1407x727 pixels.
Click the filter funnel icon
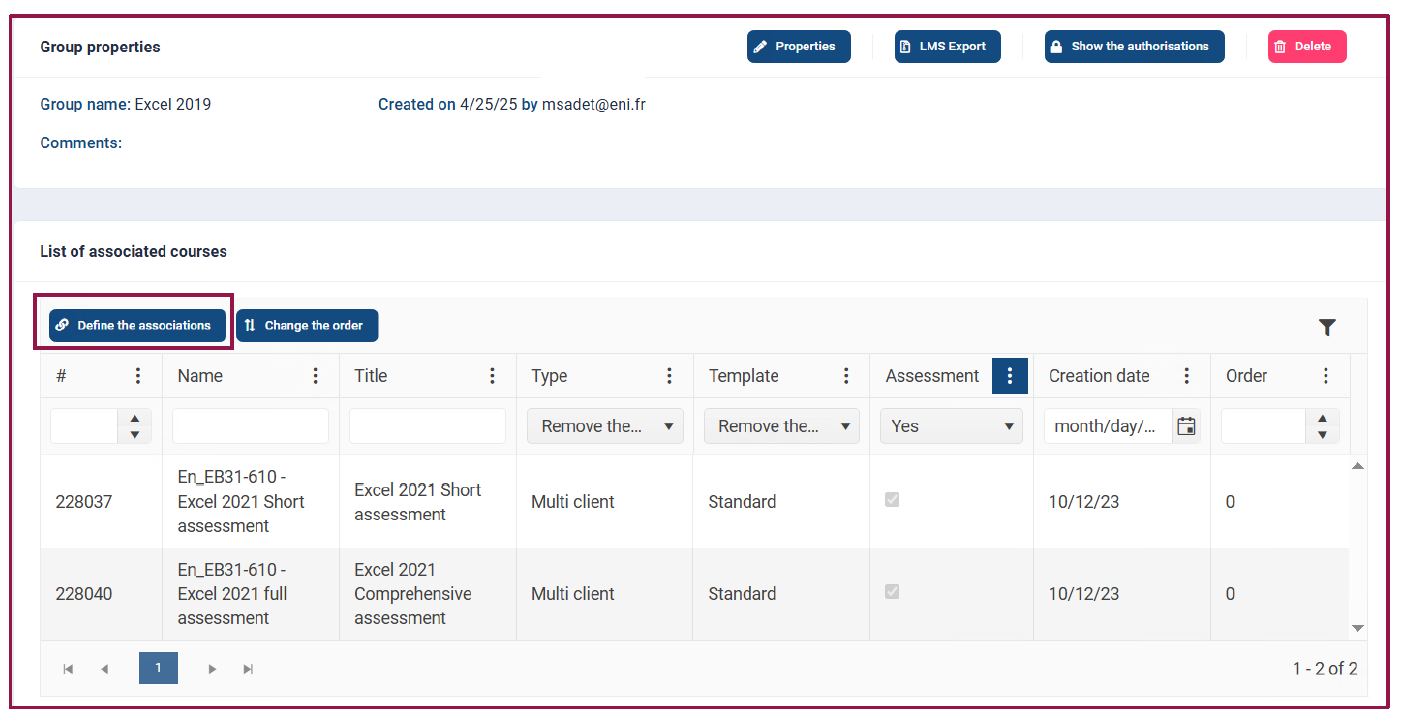coord(1327,327)
